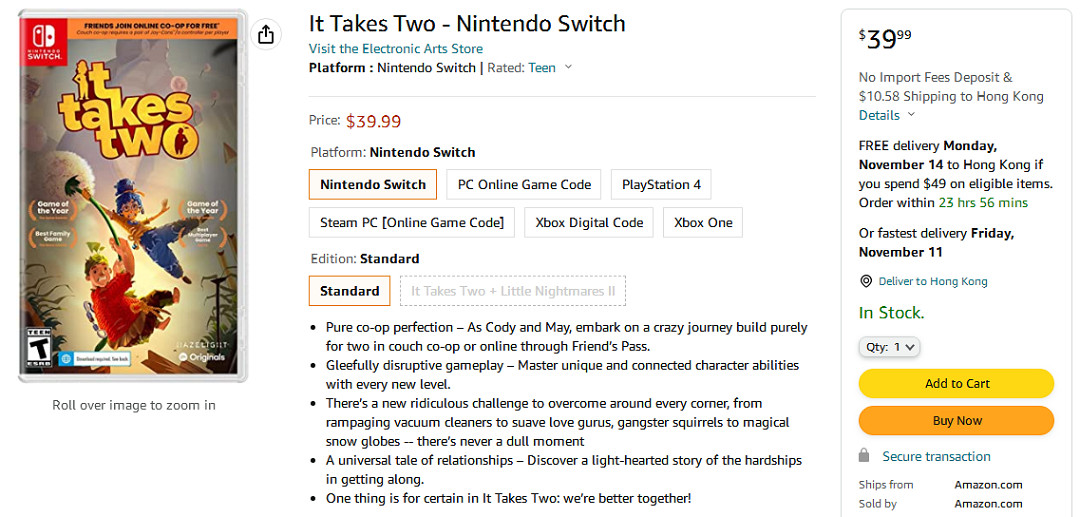
Task: Click the share icon beside product image
Action: pos(265,35)
